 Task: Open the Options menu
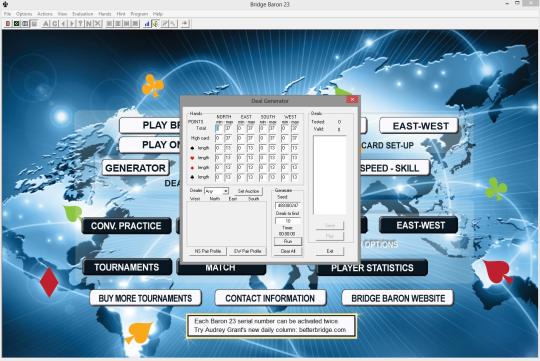click(24, 14)
